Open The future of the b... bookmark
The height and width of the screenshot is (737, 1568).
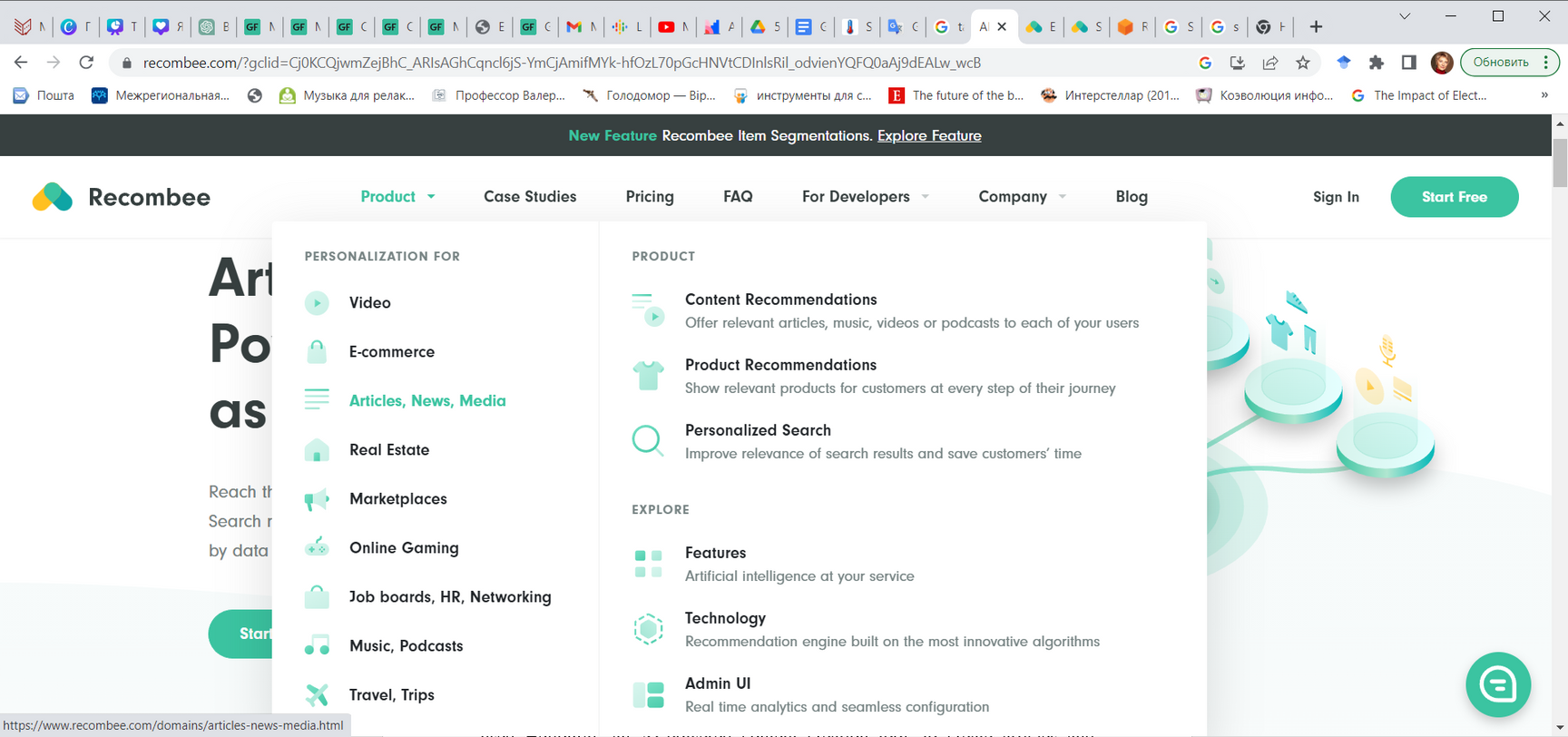coord(956,95)
